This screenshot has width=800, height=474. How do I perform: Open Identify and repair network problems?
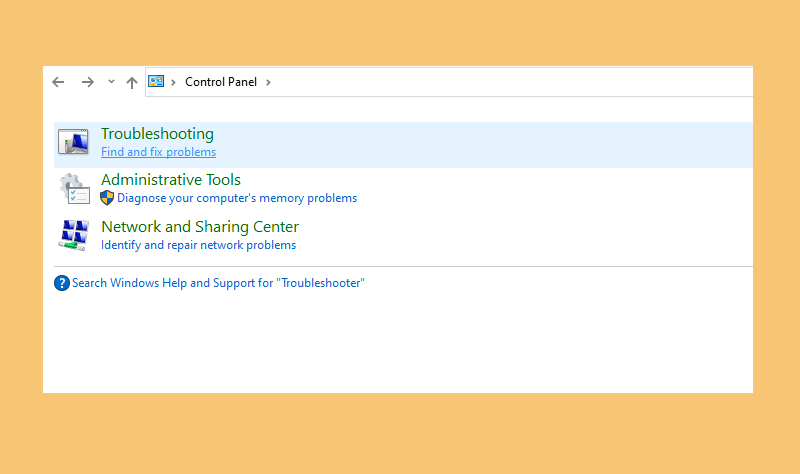[x=198, y=245]
